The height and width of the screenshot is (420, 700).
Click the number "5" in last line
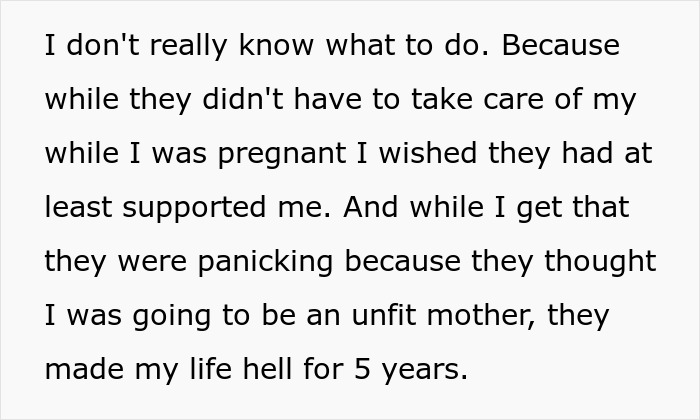pyautogui.click(x=362, y=370)
